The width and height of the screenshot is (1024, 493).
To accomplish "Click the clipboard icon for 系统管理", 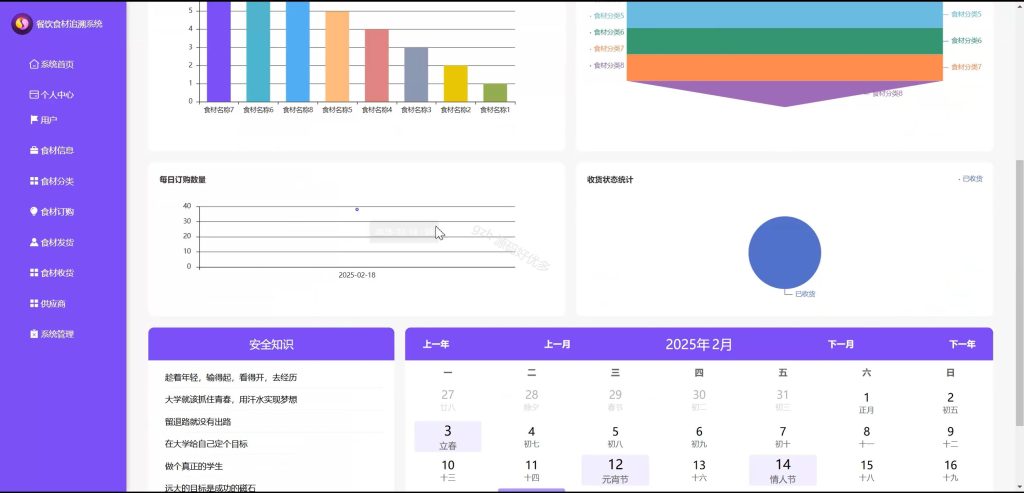I will pyautogui.click(x=34, y=334).
